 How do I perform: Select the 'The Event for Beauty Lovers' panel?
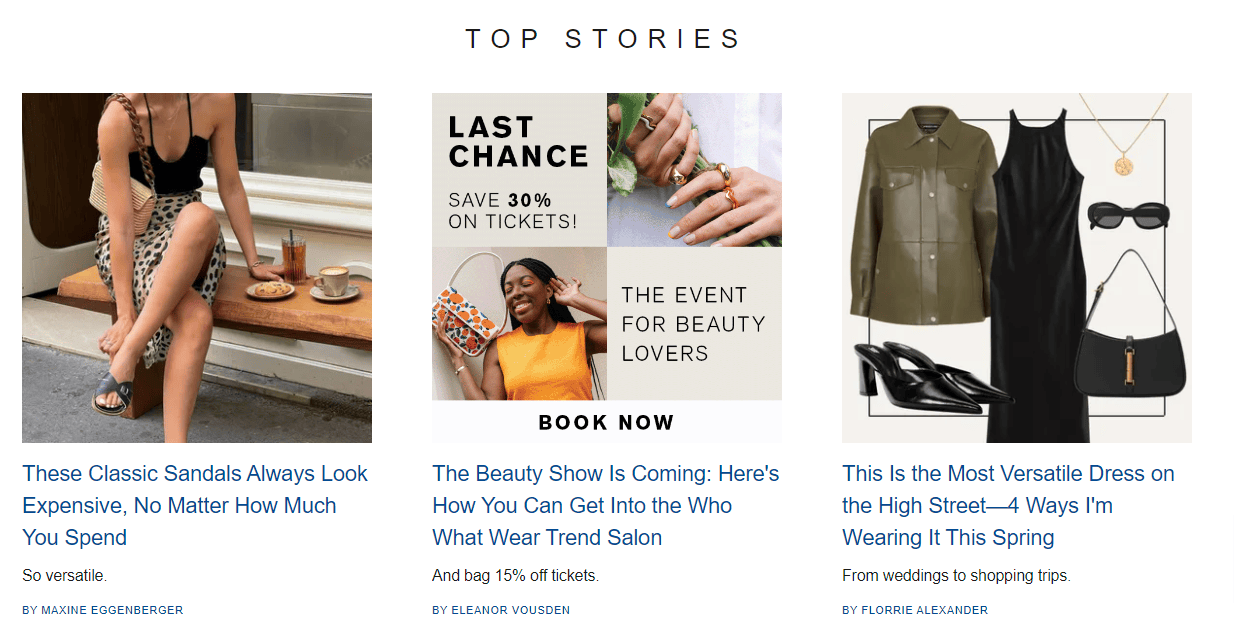tap(693, 324)
